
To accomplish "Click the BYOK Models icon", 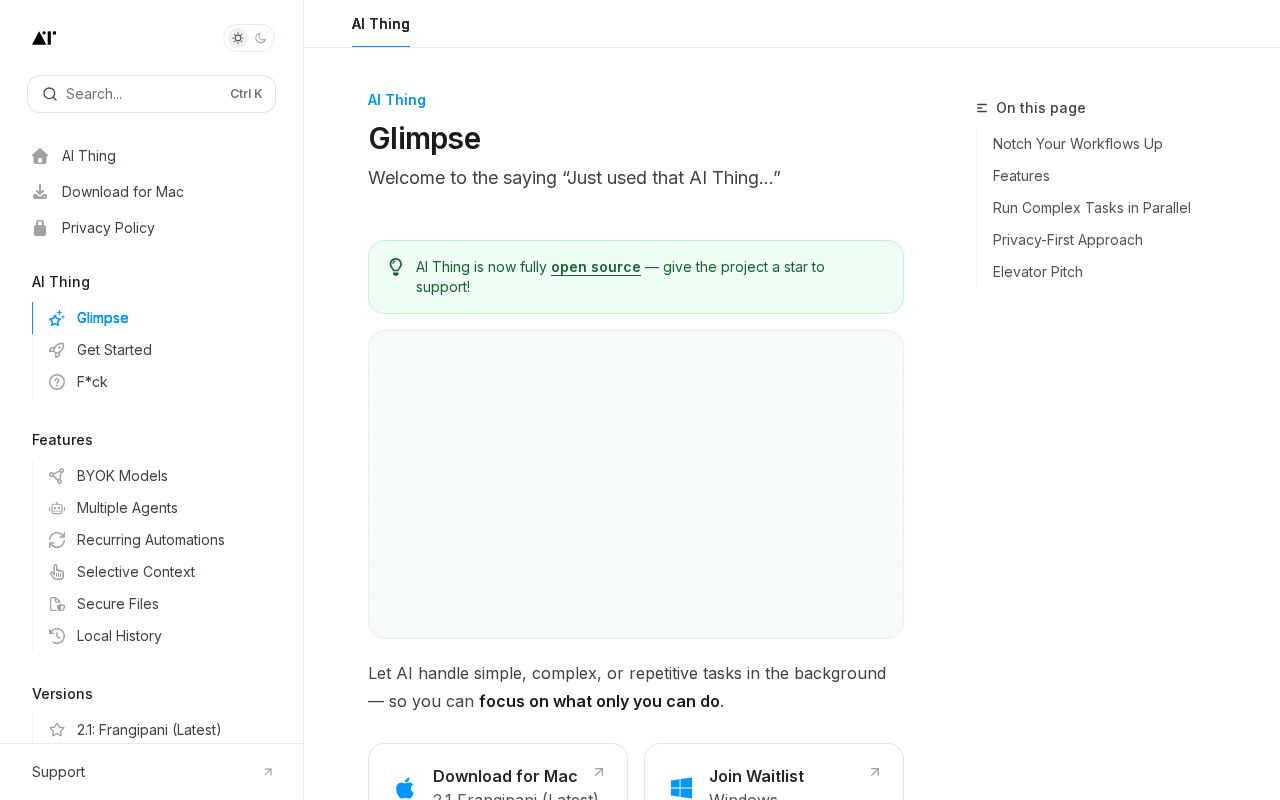I will [57, 476].
